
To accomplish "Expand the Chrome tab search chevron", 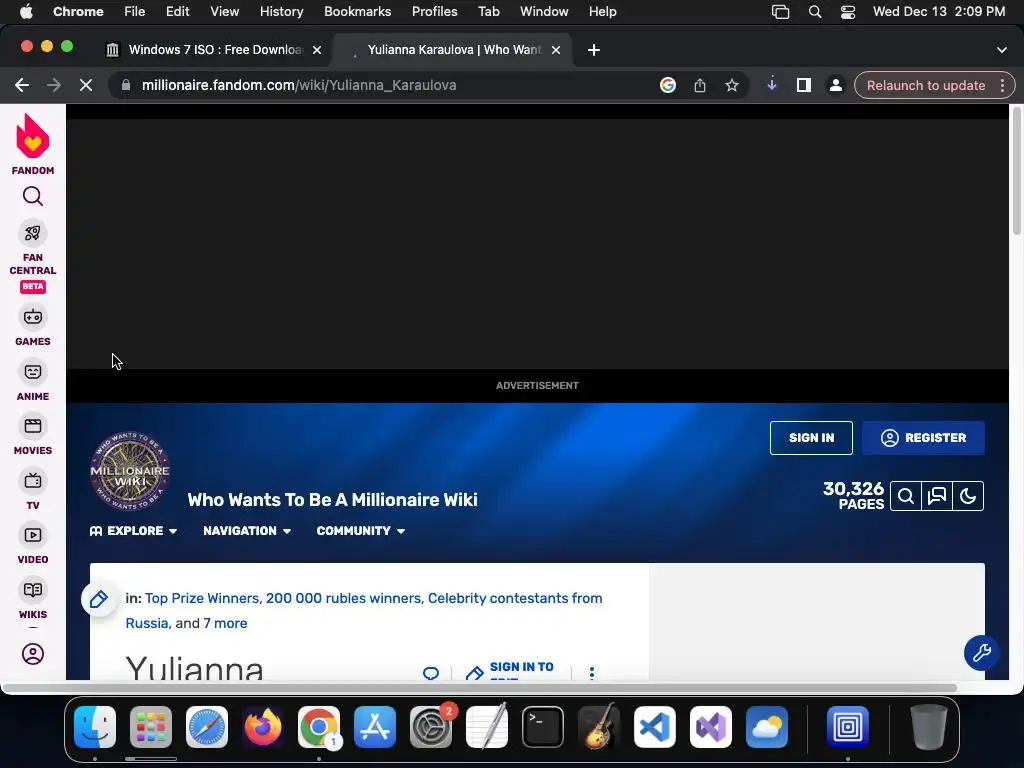I will [1002, 50].
